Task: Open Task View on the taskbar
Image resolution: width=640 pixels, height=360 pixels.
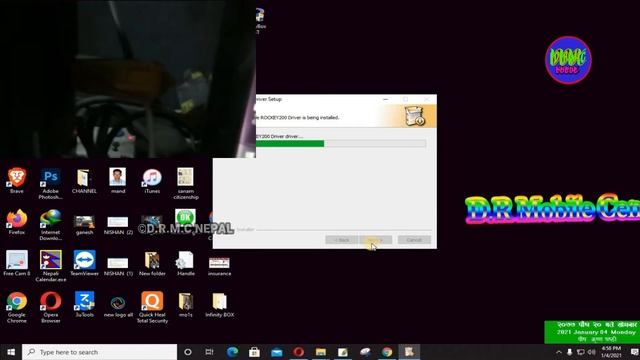Action: (209, 352)
